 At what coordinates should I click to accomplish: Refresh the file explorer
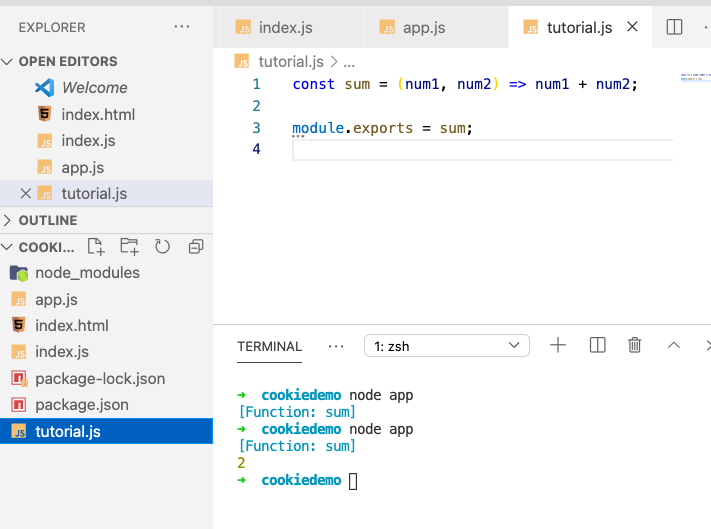162,247
